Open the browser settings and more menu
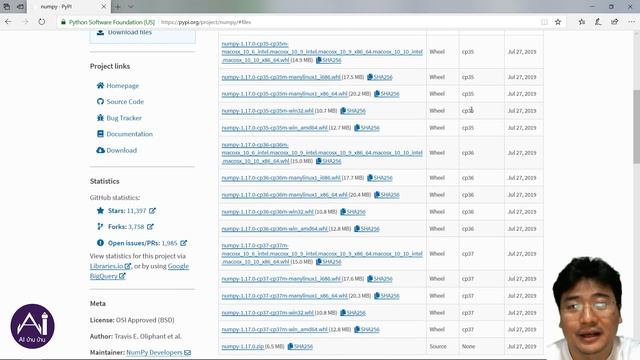This screenshot has height=360, width=640. click(631, 22)
